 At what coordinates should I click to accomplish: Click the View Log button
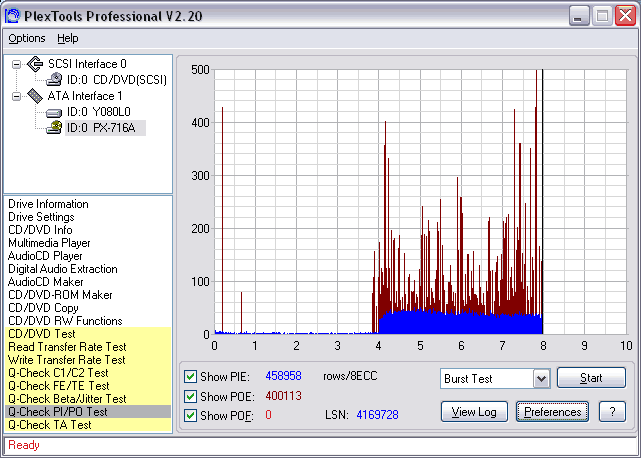474,412
